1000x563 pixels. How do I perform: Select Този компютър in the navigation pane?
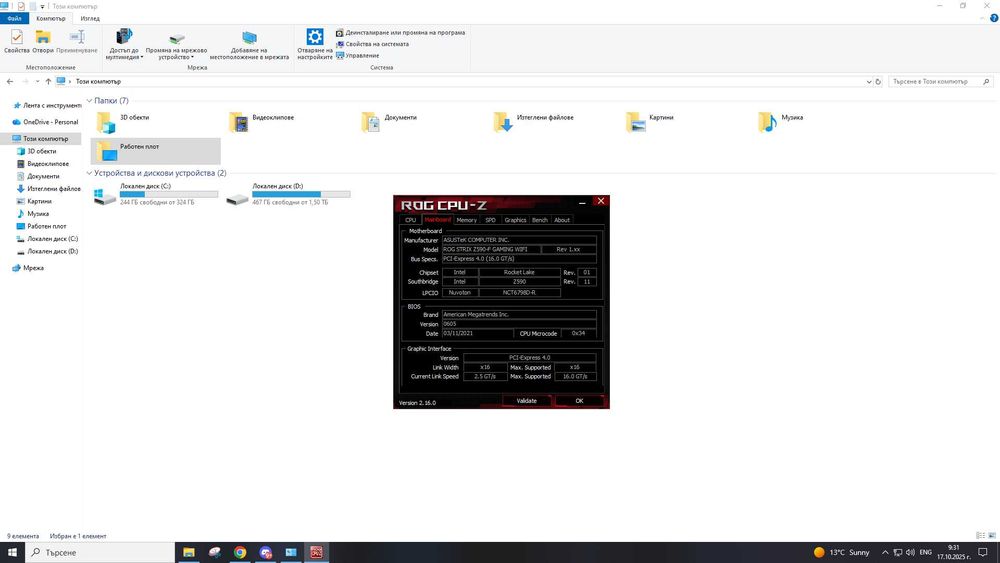[41, 138]
